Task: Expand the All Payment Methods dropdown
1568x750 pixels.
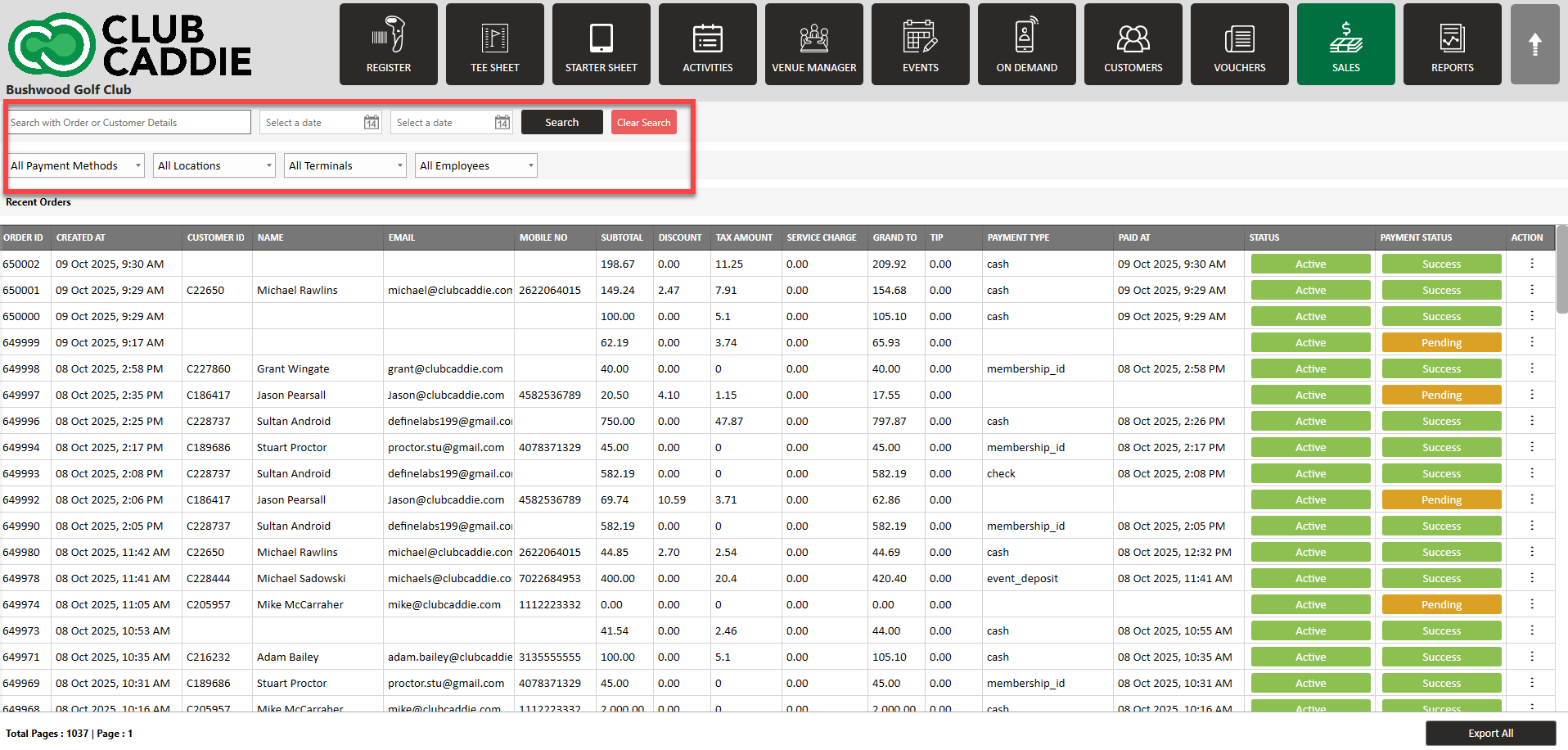Action: tap(76, 166)
